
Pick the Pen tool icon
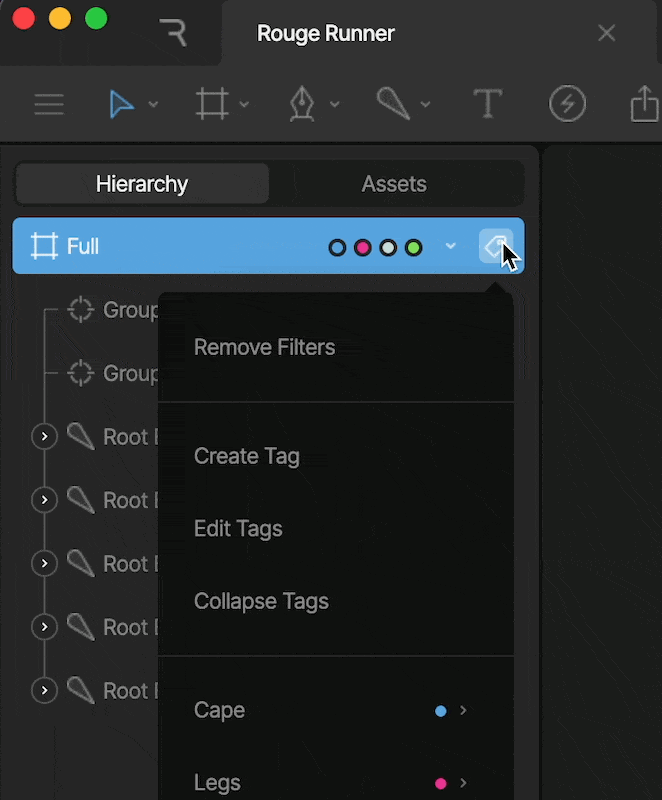click(302, 104)
